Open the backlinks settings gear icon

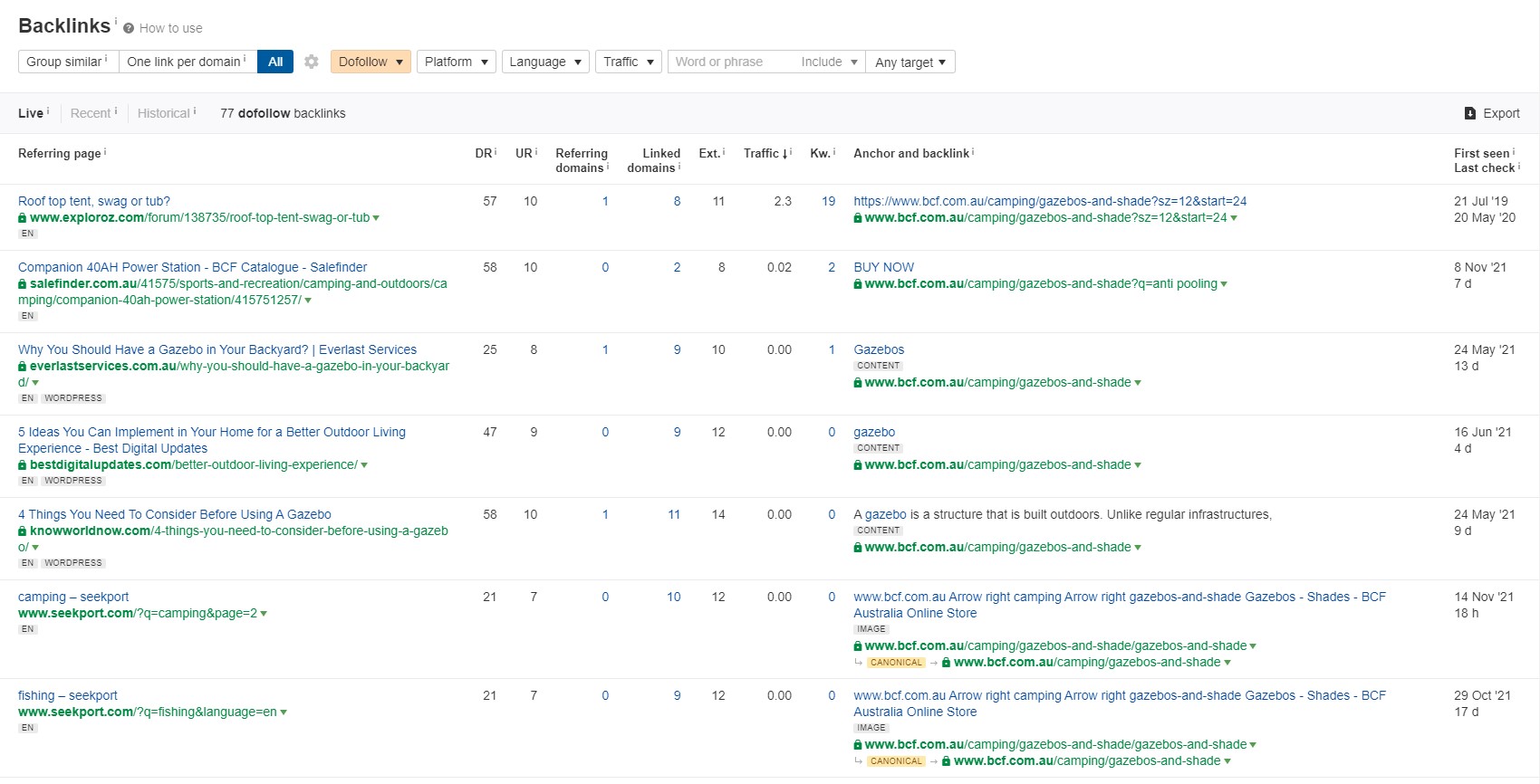pos(312,62)
